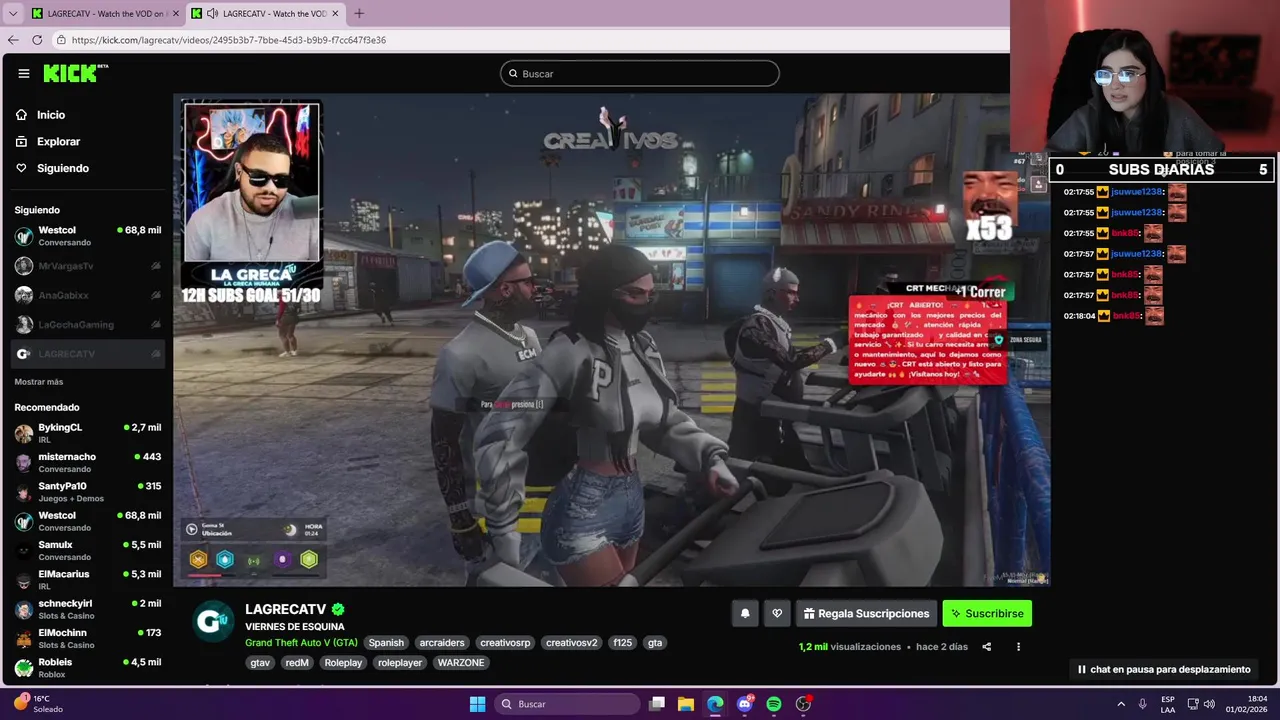1280x720 pixels.
Task: Open Microsoft Edge from taskbar
Action: pos(715,704)
